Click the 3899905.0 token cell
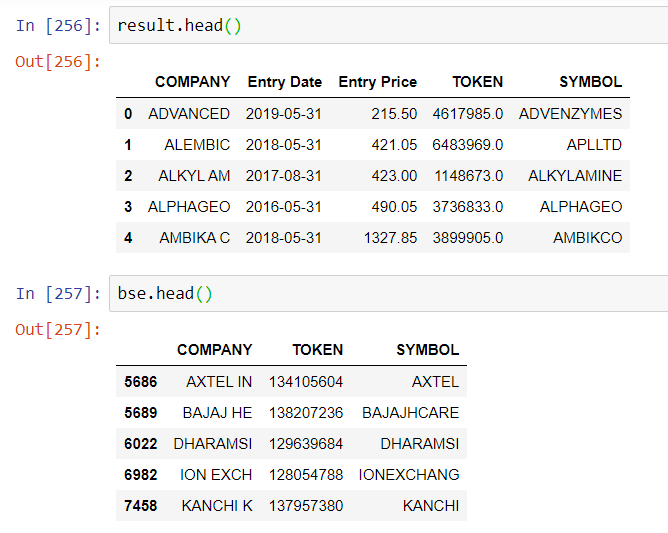The height and width of the screenshot is (533, 668). (468, 238)
